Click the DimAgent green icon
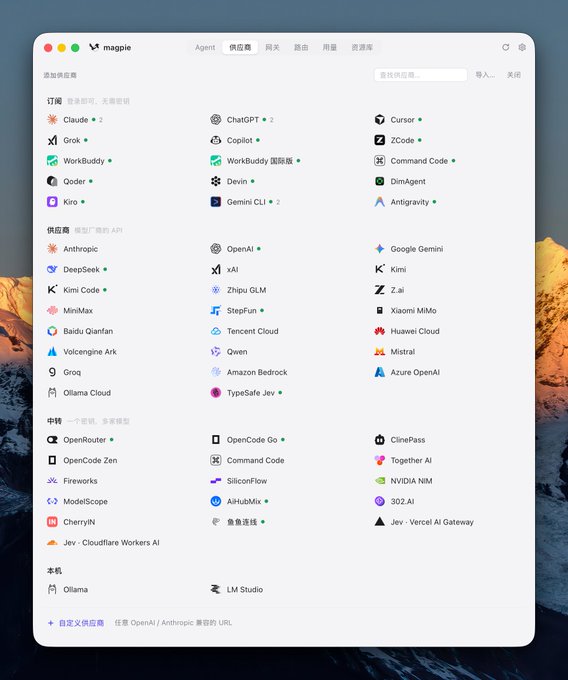The width and height of the screenshot is (568, 680). tap(379, 181)
